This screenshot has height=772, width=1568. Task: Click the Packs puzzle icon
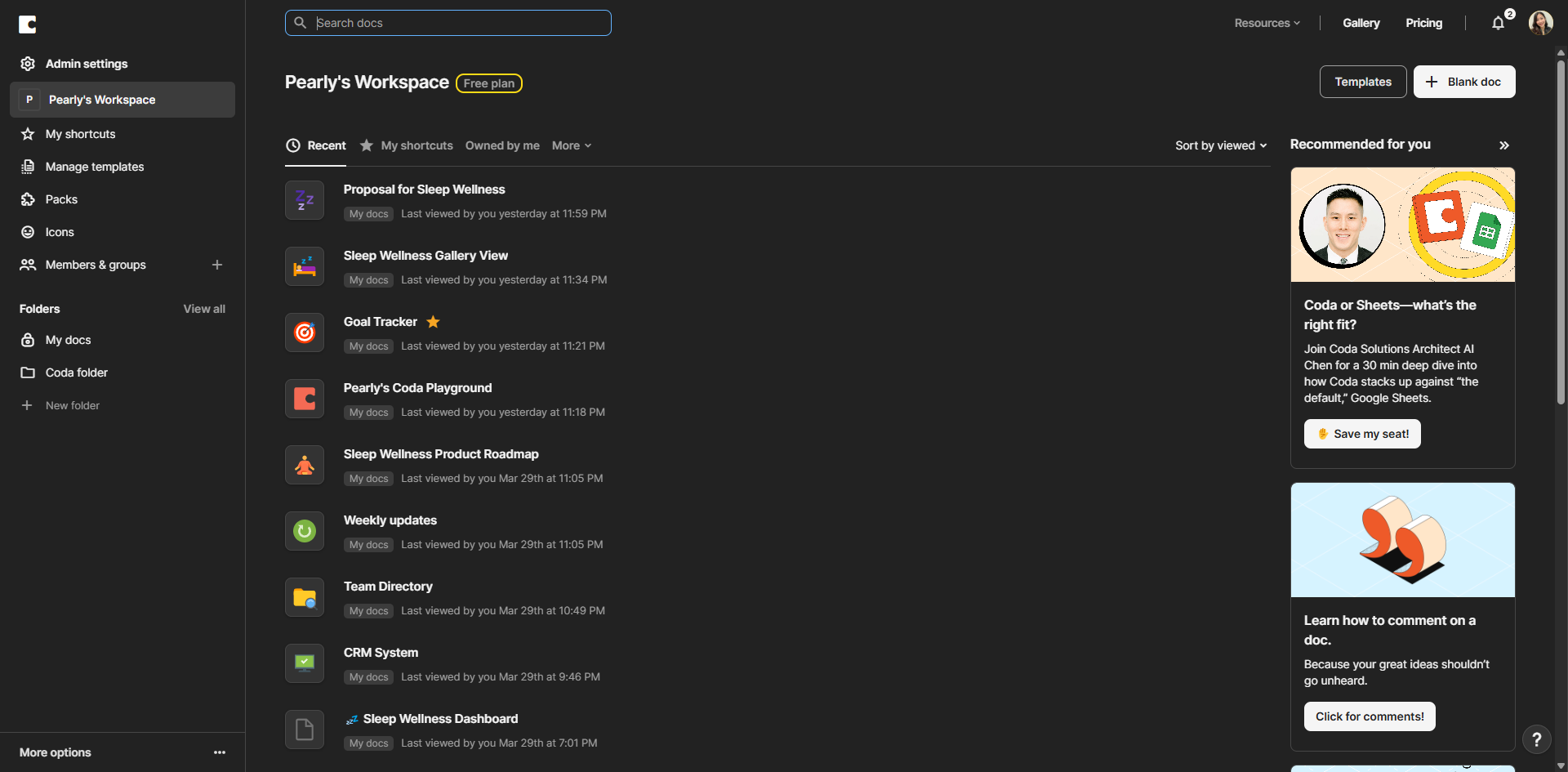(28, 199)
